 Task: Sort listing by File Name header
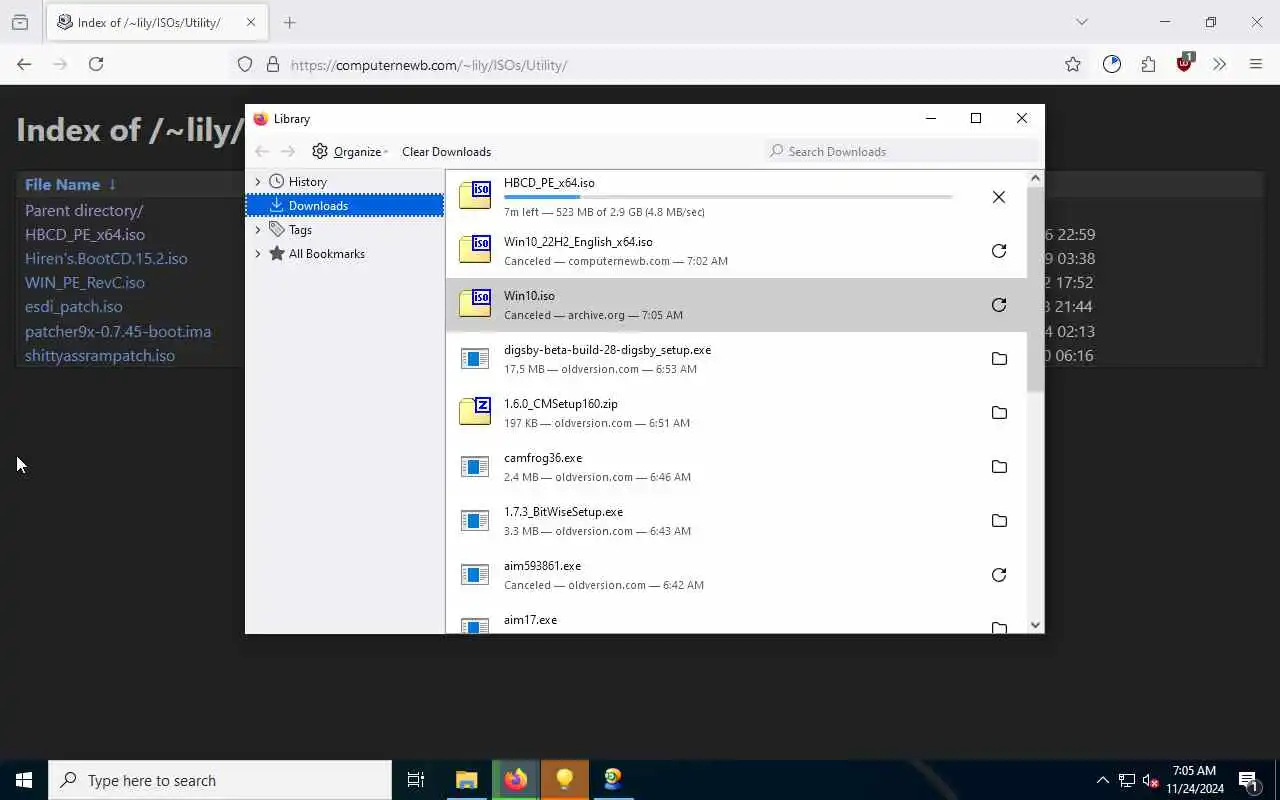[62, 185]
